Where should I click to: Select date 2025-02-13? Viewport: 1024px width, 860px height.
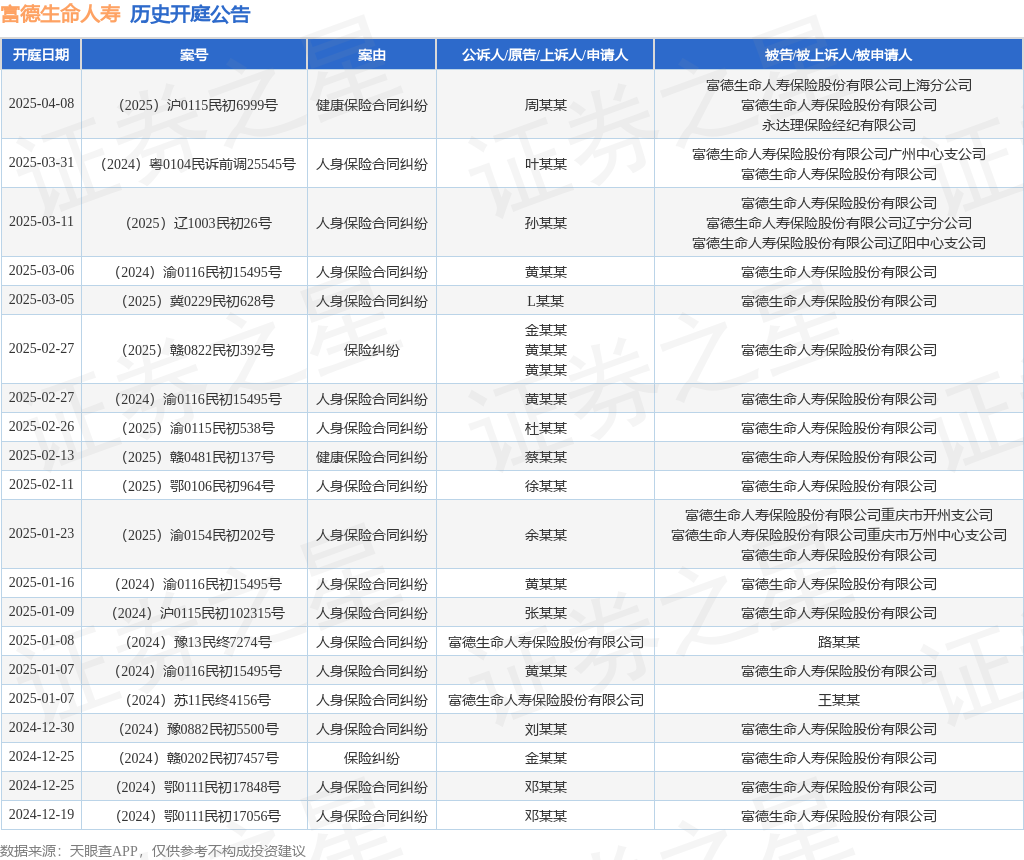pos(41,456)
